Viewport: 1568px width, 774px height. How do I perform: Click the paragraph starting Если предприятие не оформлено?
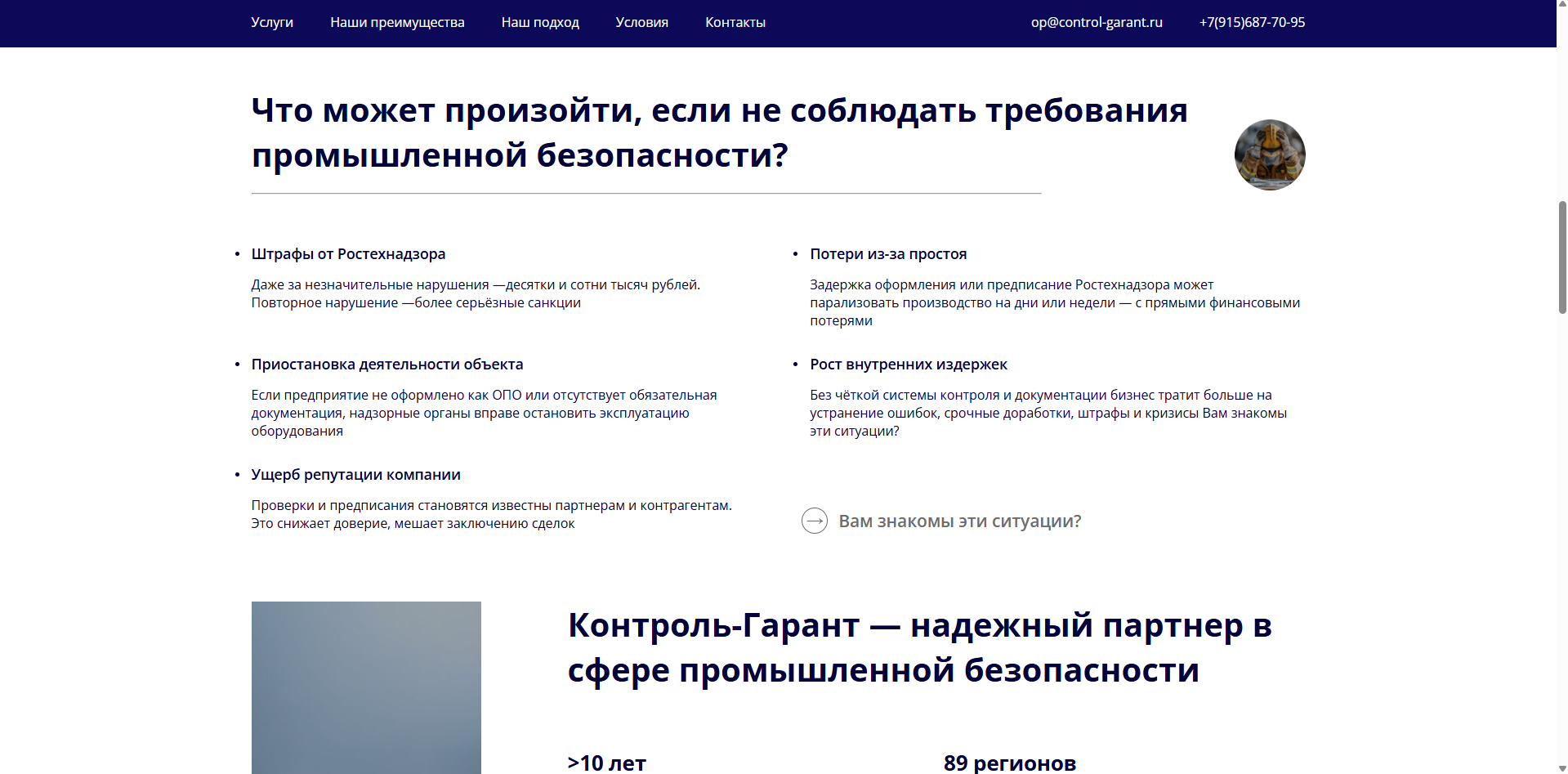(x=484, y=413)
